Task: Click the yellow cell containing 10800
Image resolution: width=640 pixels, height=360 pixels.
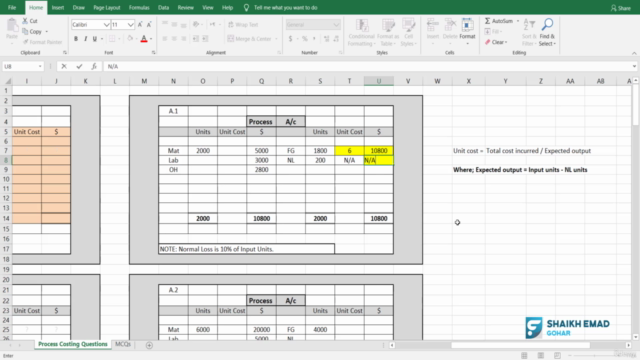Action: click(379, 151)
